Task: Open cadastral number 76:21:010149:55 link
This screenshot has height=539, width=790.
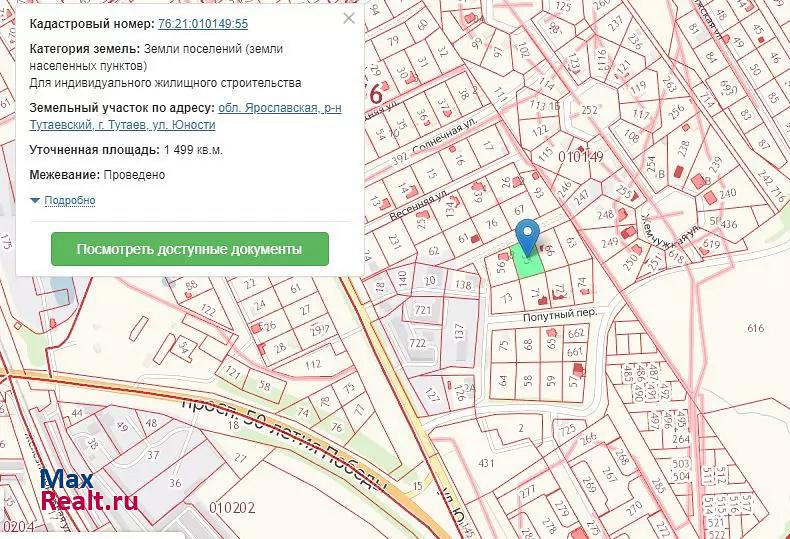Action: click(x=203, y=23)
